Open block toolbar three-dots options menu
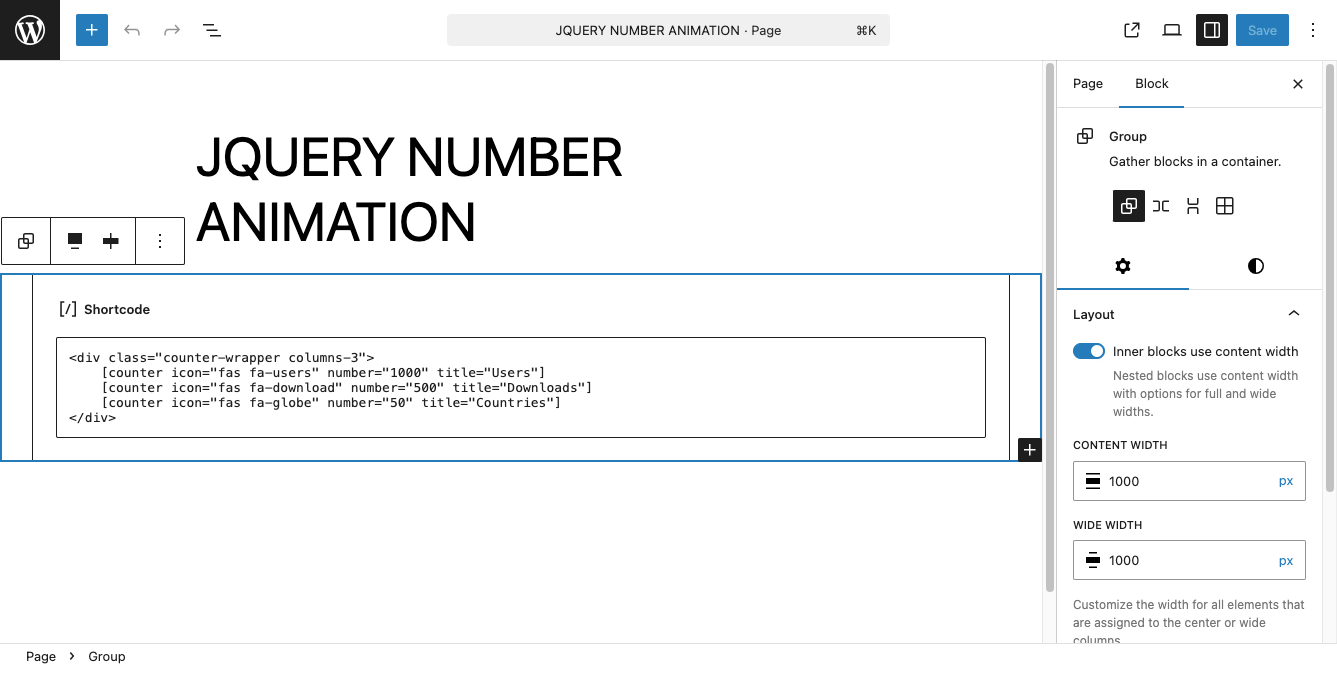1337x700 pixels. (160, 241)
